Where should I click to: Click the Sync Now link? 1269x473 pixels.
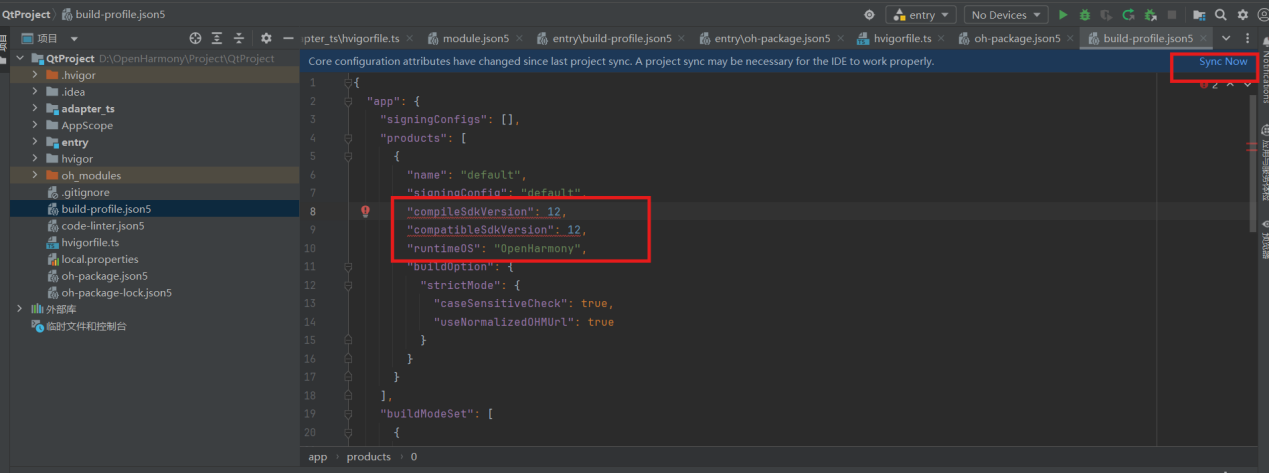[x=1223, y=62]
